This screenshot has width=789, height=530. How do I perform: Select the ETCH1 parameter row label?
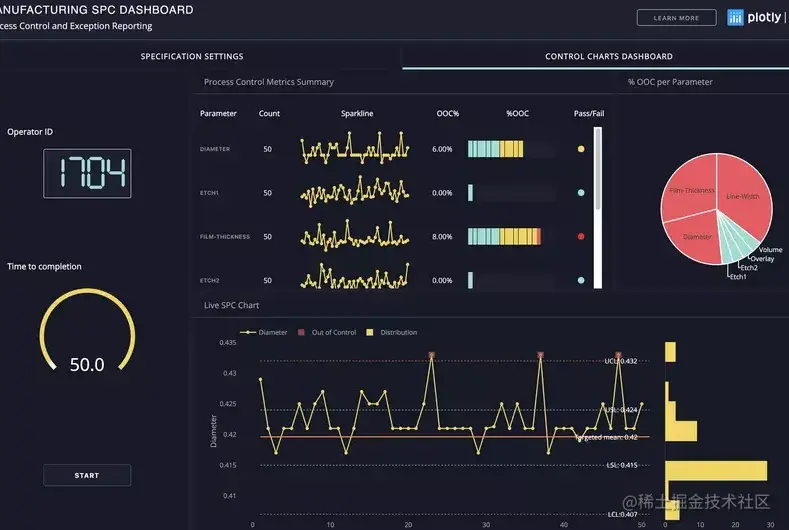(209, 193)
